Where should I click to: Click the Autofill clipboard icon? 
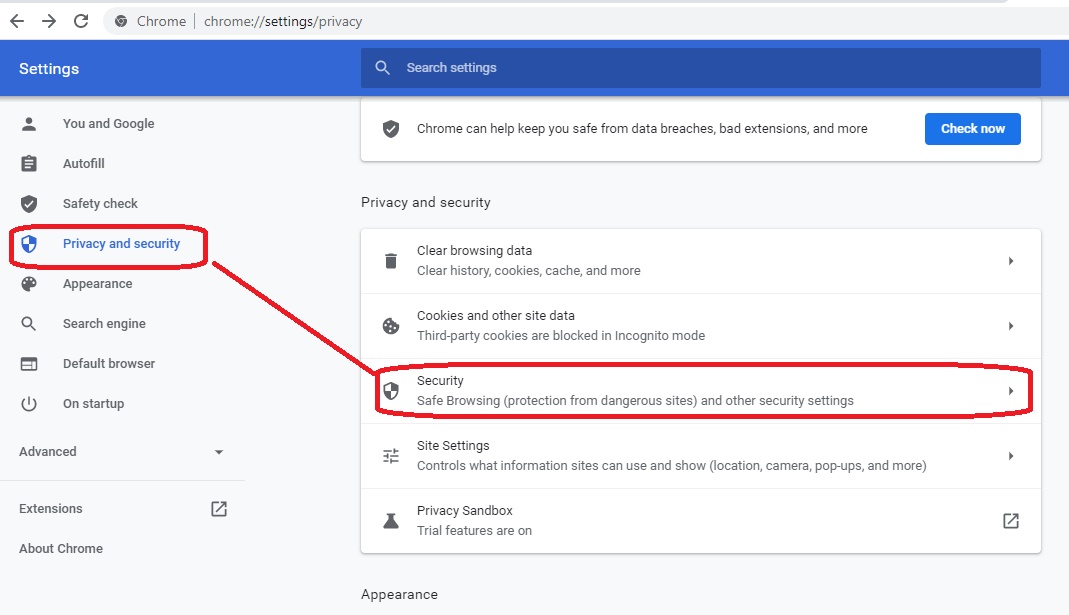point(29,164)
